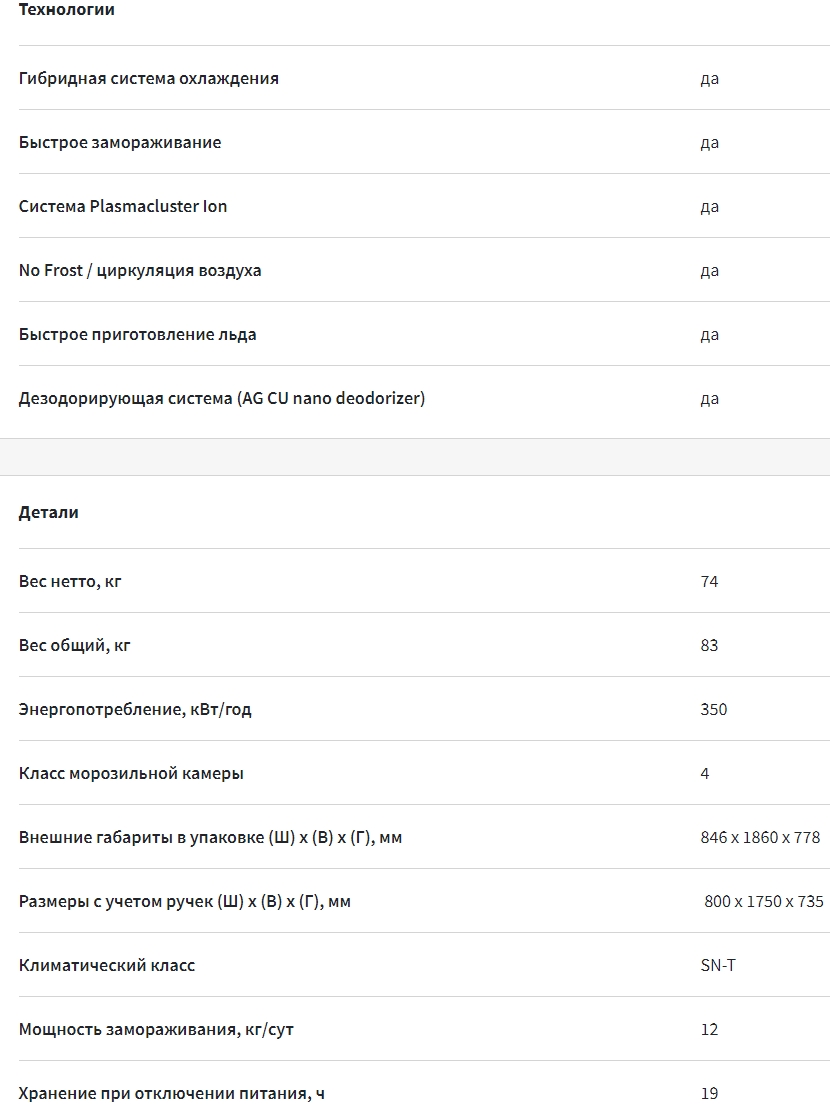Click the 'Быстрое замораживание' label
Image resolution: width=830 pixels, height=1115 pixels.
pos(120,142)
